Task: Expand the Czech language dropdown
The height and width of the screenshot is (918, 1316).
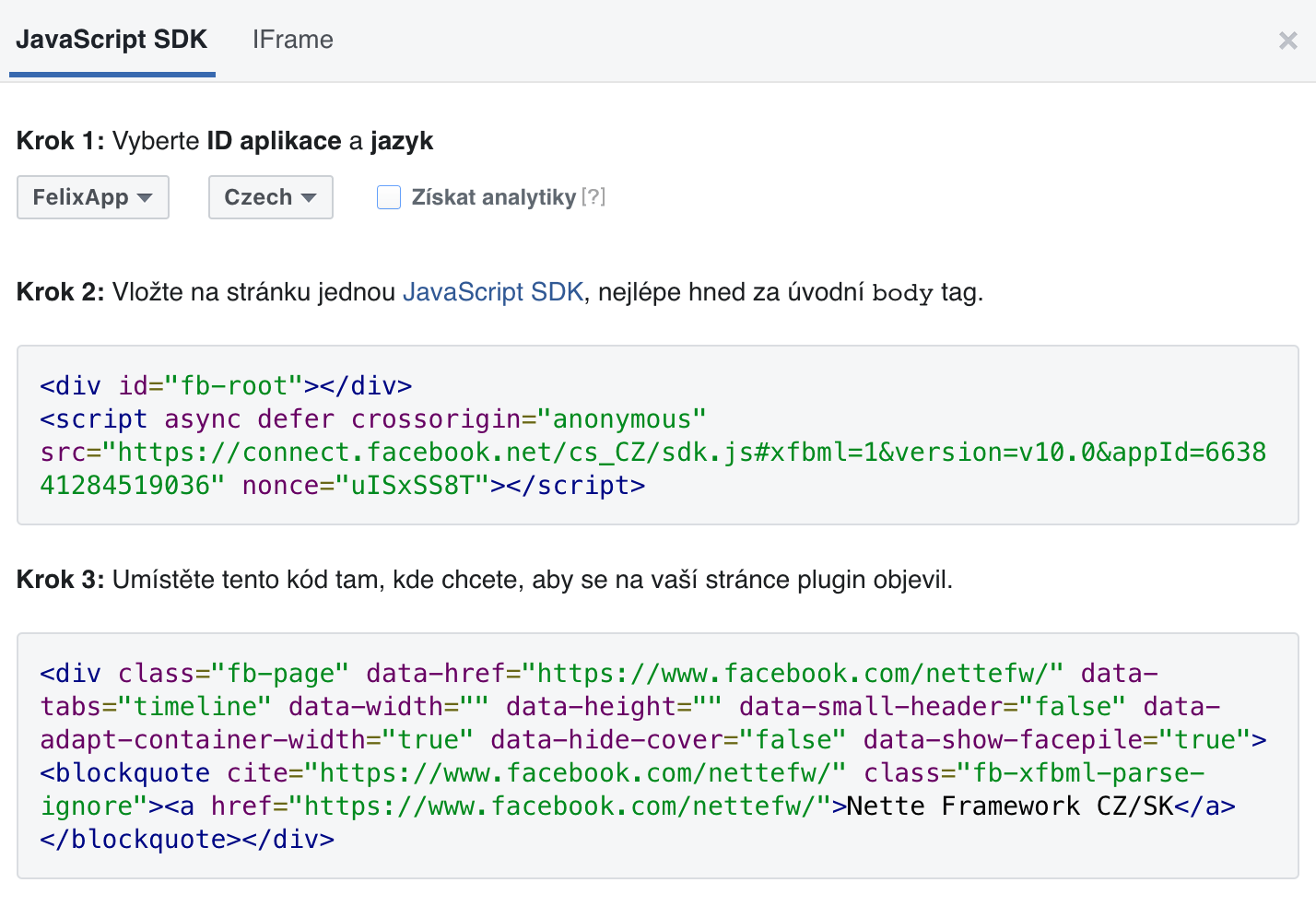Action: 271,197
